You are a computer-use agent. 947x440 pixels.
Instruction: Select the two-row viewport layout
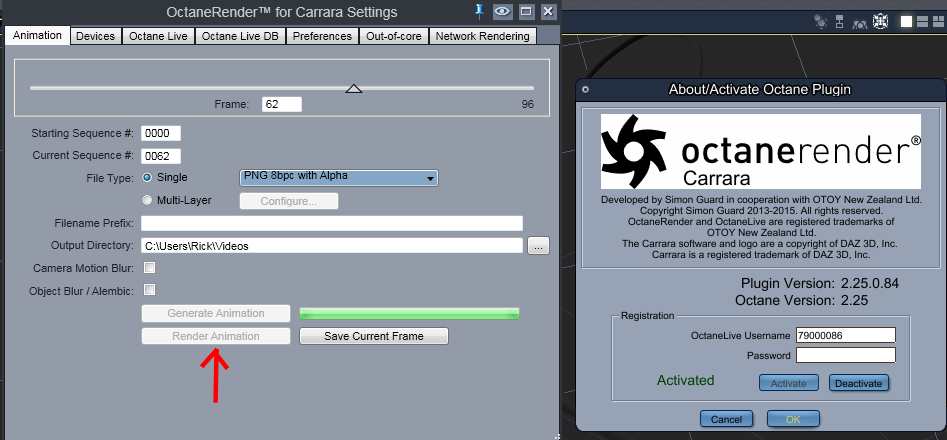pyautogui.click(x=922, y=22)
